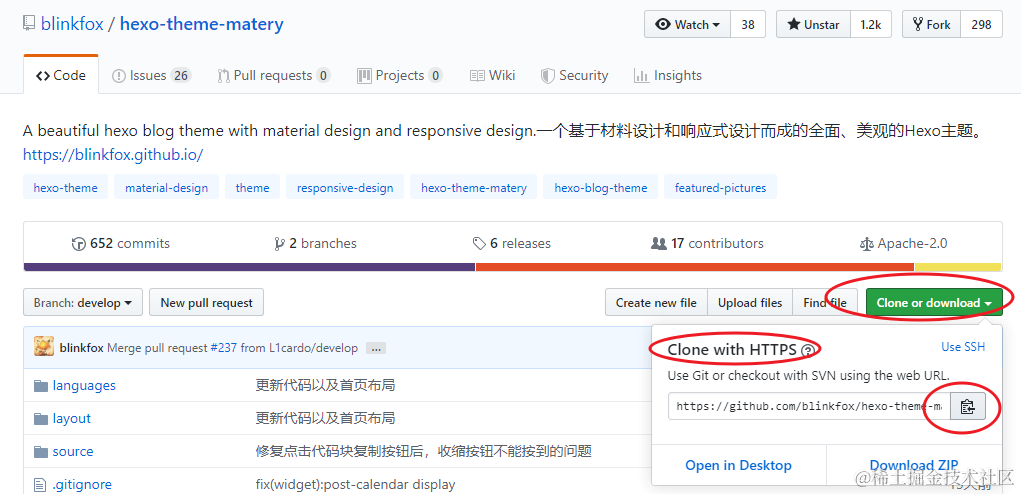
Task: Click the layout folder icon
Action: coord(41,419)
